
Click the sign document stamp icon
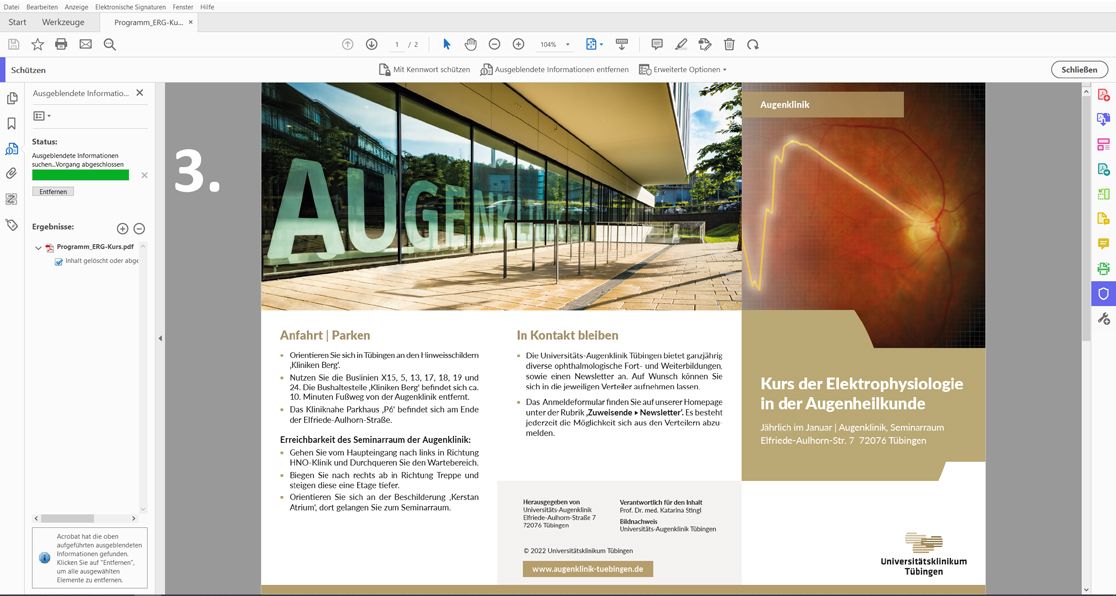pos(705,44)
